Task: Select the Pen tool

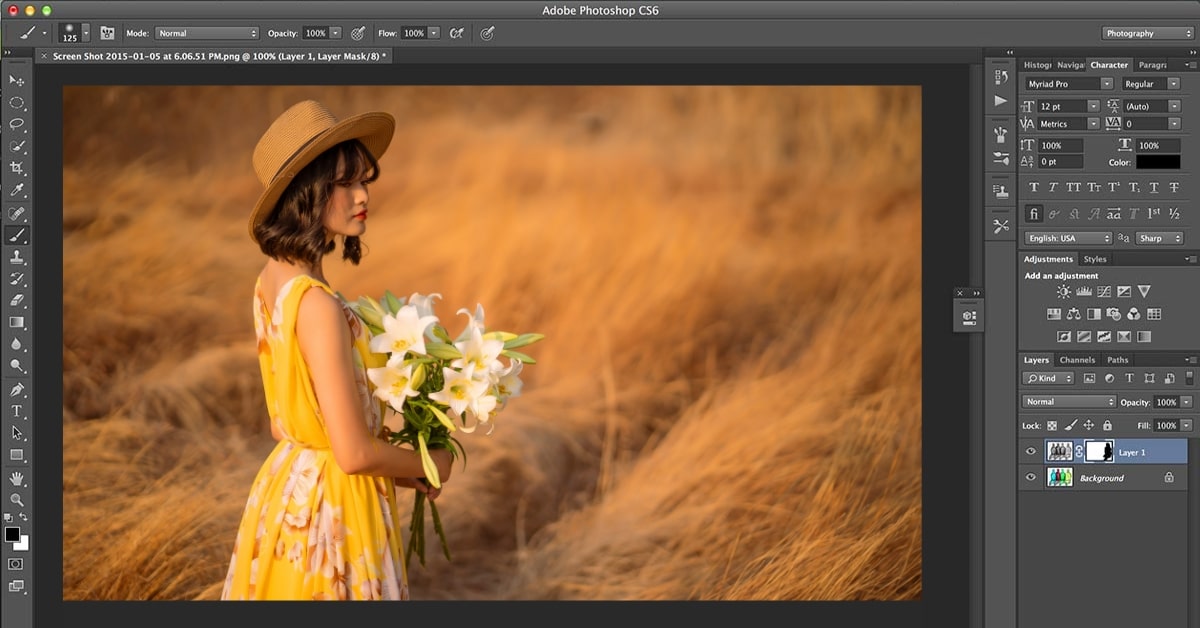Action: 17,389
